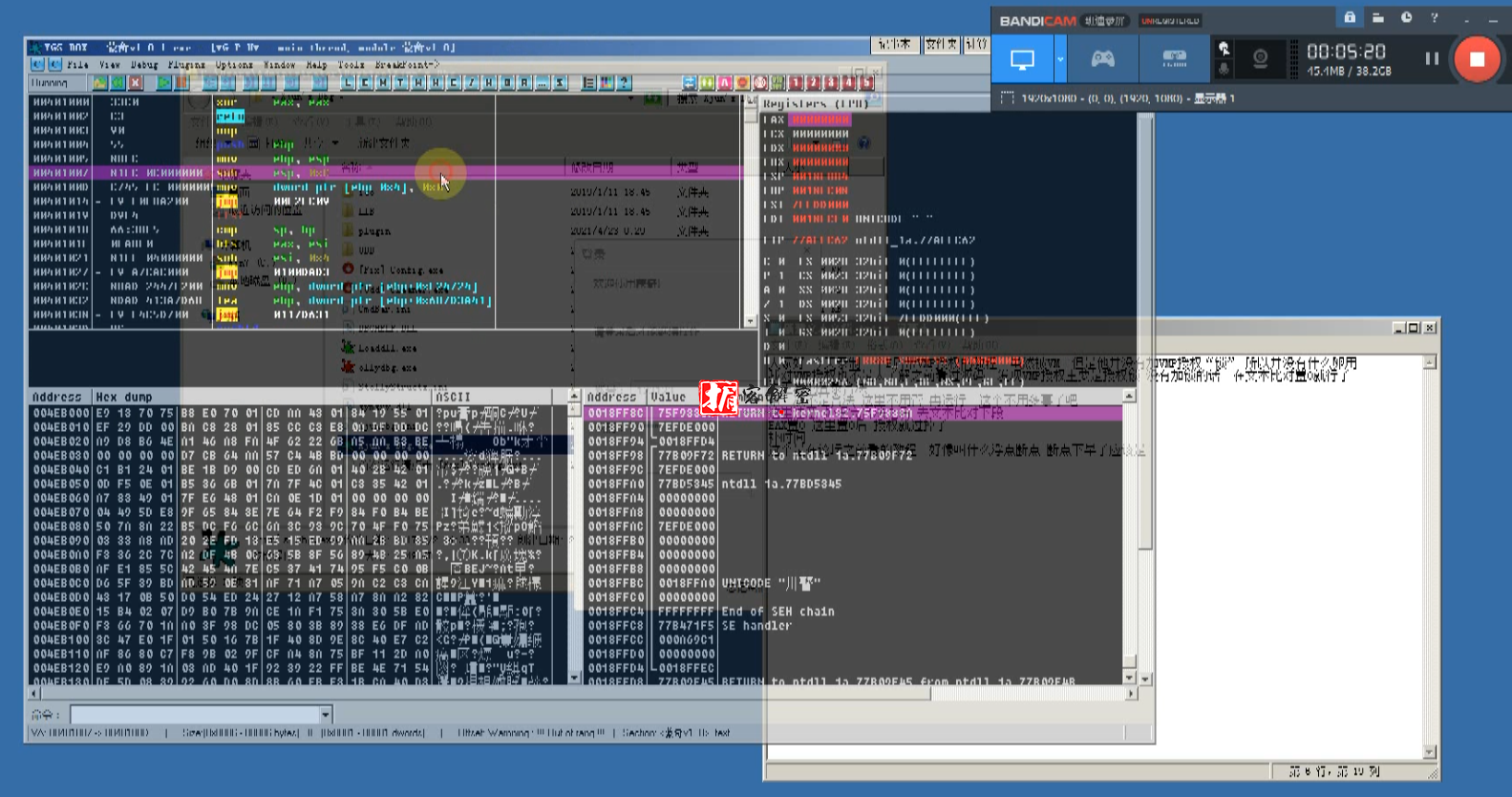
Task: Show Handles with H icon
Action: tap(436, 83)
